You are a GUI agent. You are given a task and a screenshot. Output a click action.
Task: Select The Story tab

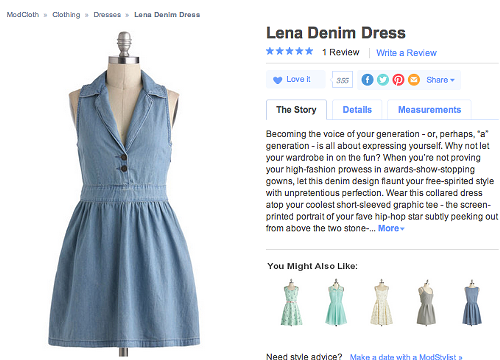pos(296,110)
